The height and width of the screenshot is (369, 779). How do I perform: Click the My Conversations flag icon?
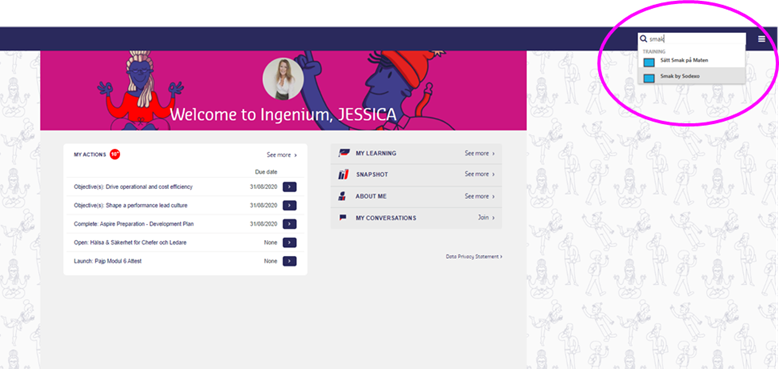(x=343, y=218)
